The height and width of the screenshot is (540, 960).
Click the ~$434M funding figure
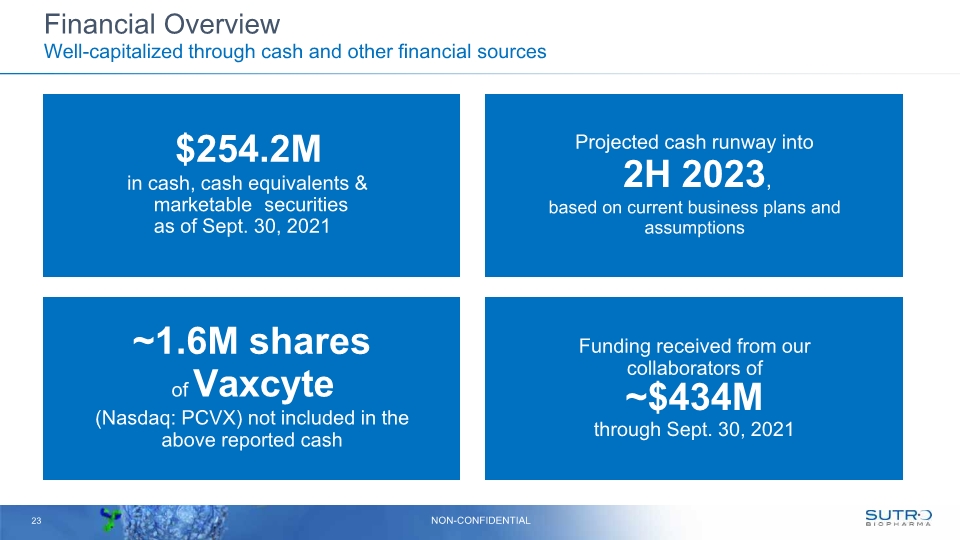pyautogui.click(x=693, y=398)
